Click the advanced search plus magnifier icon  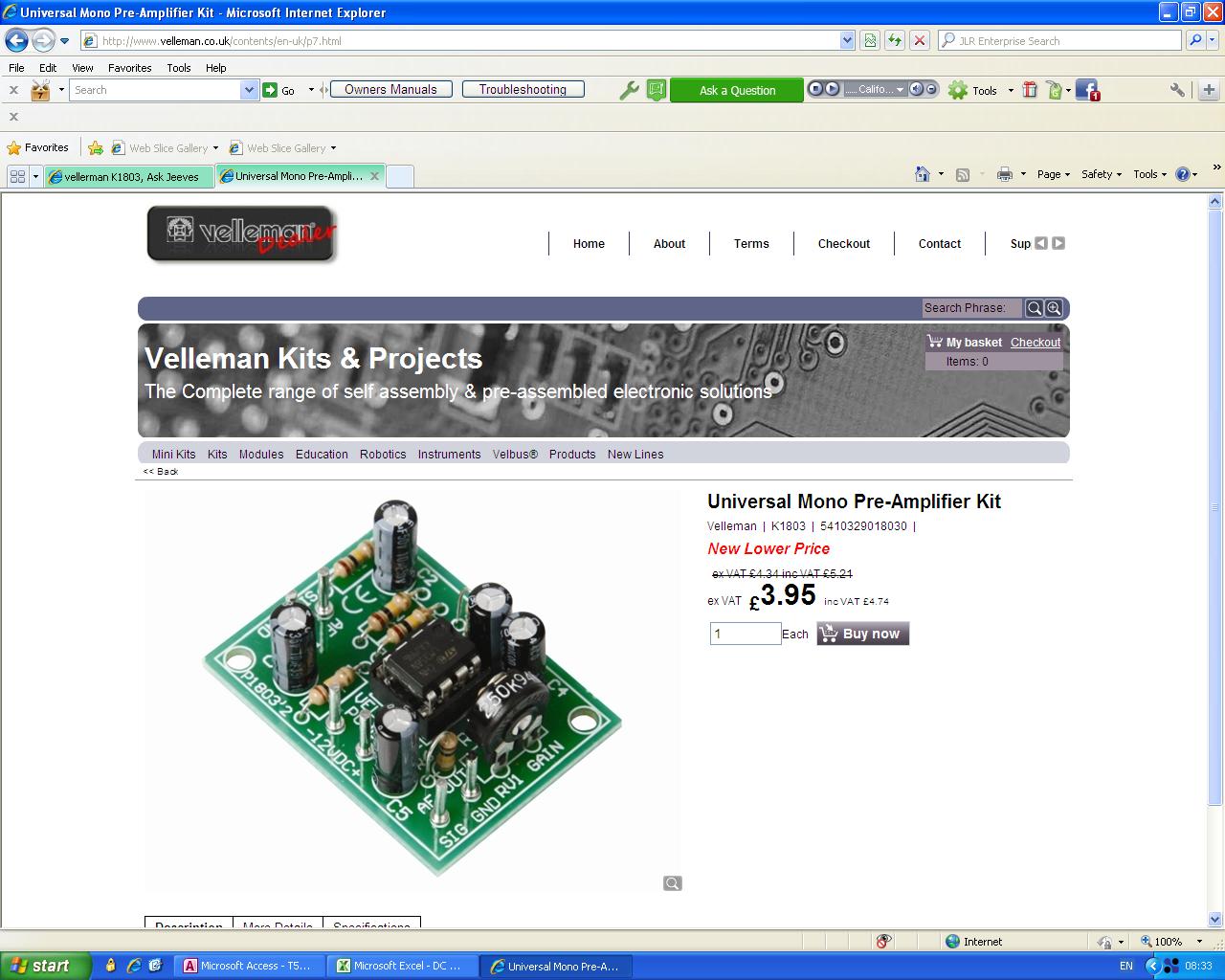tap(1054, 308)
